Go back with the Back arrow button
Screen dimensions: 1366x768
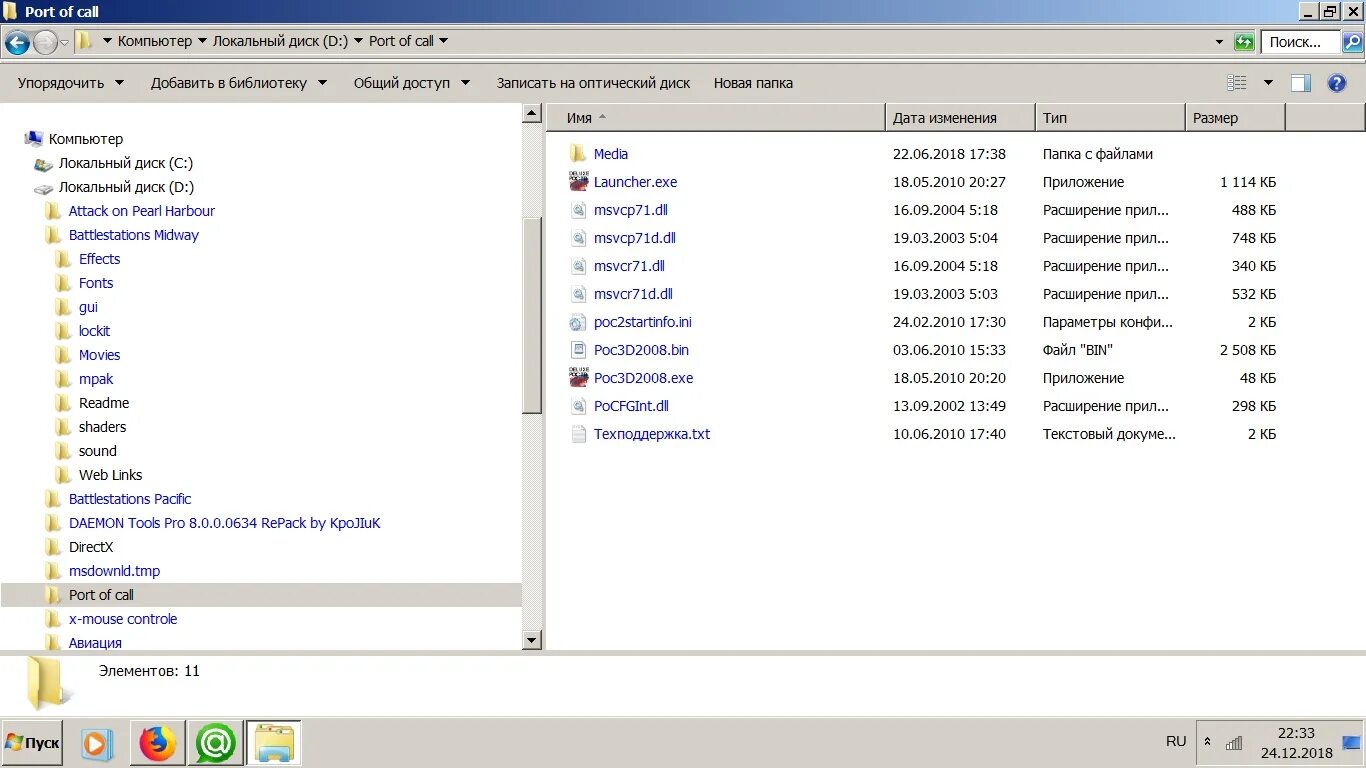pos(17,42)
